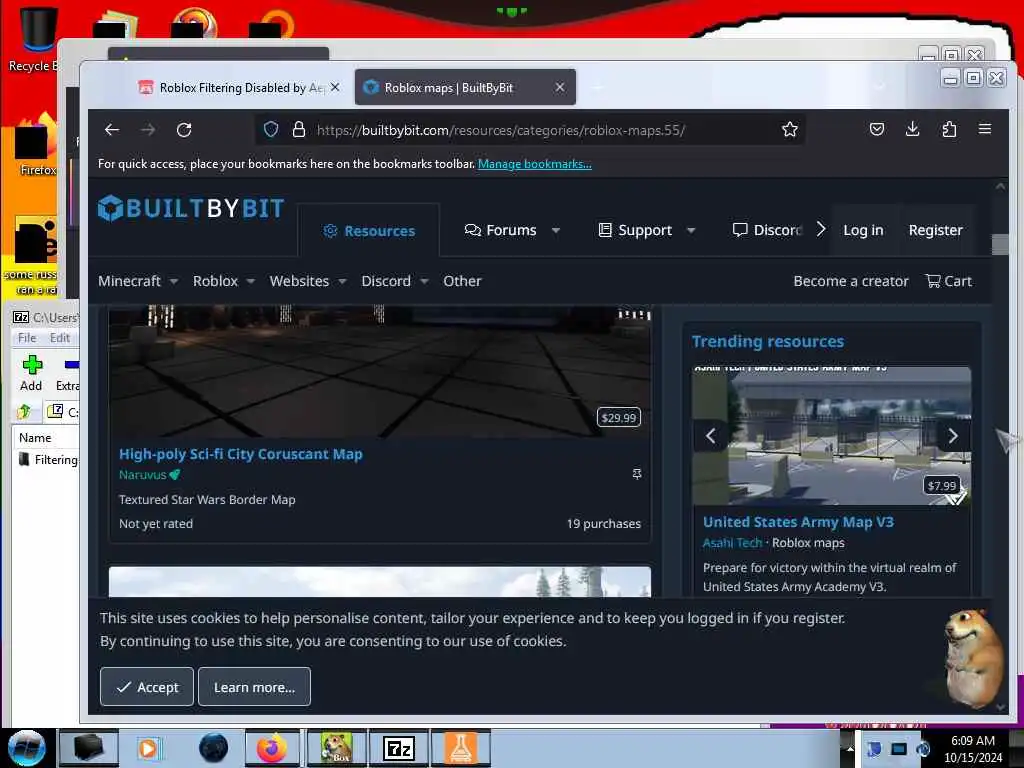1024x768 pixels.
Task: Open the Support menu item
Action: pos(635,230)
